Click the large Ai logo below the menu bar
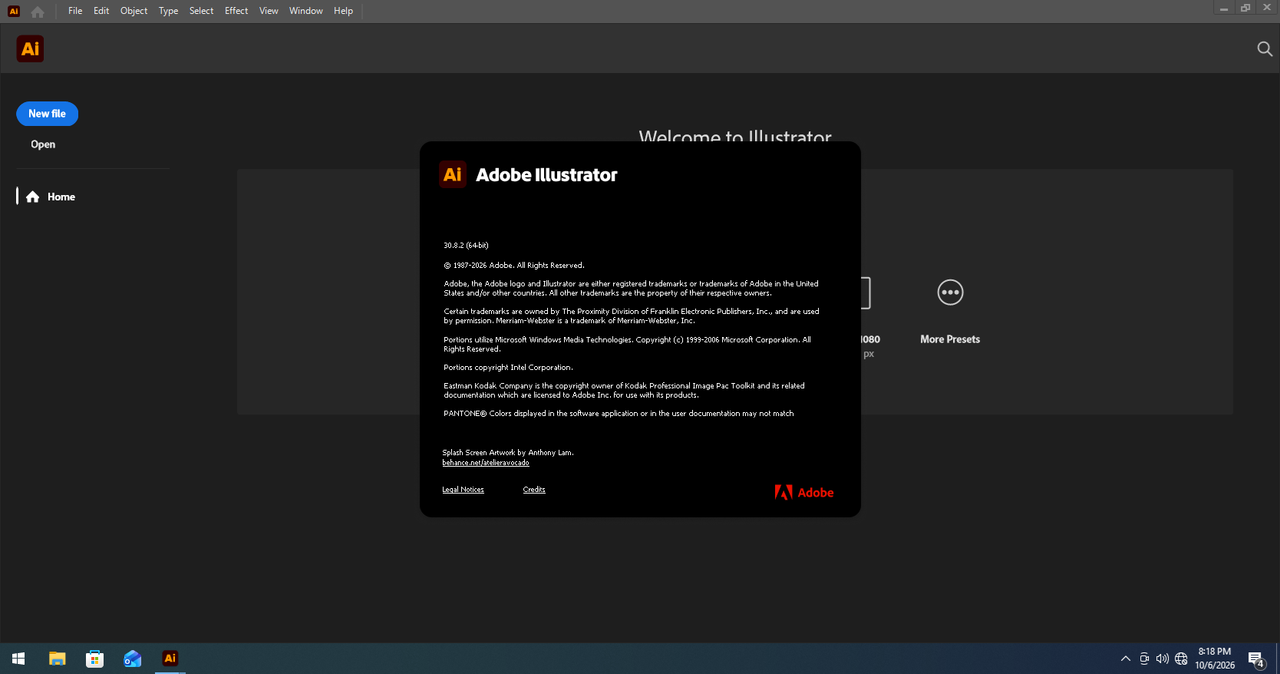 [x=30, y=49]
